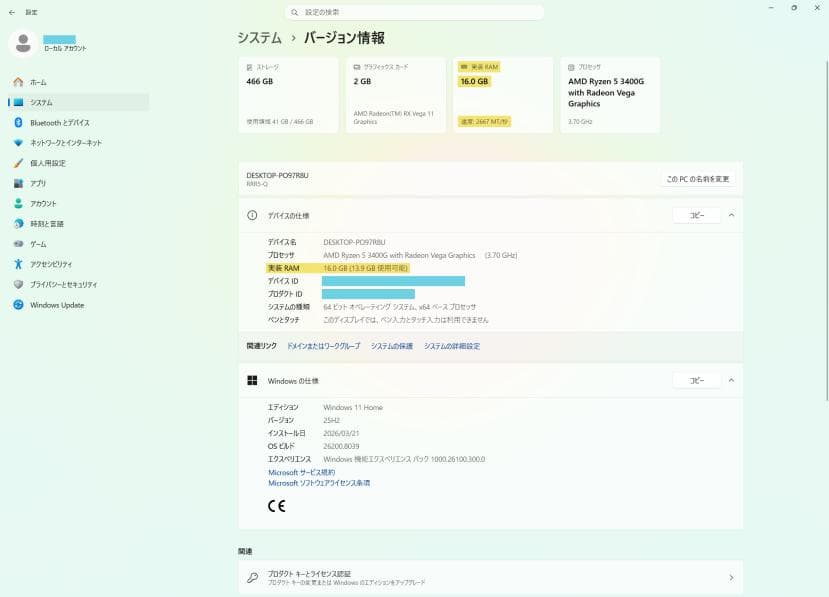Viewport: 829px width, 597px height.
Task: Click the 時刻と言語 globe icon
Action: 19,224
